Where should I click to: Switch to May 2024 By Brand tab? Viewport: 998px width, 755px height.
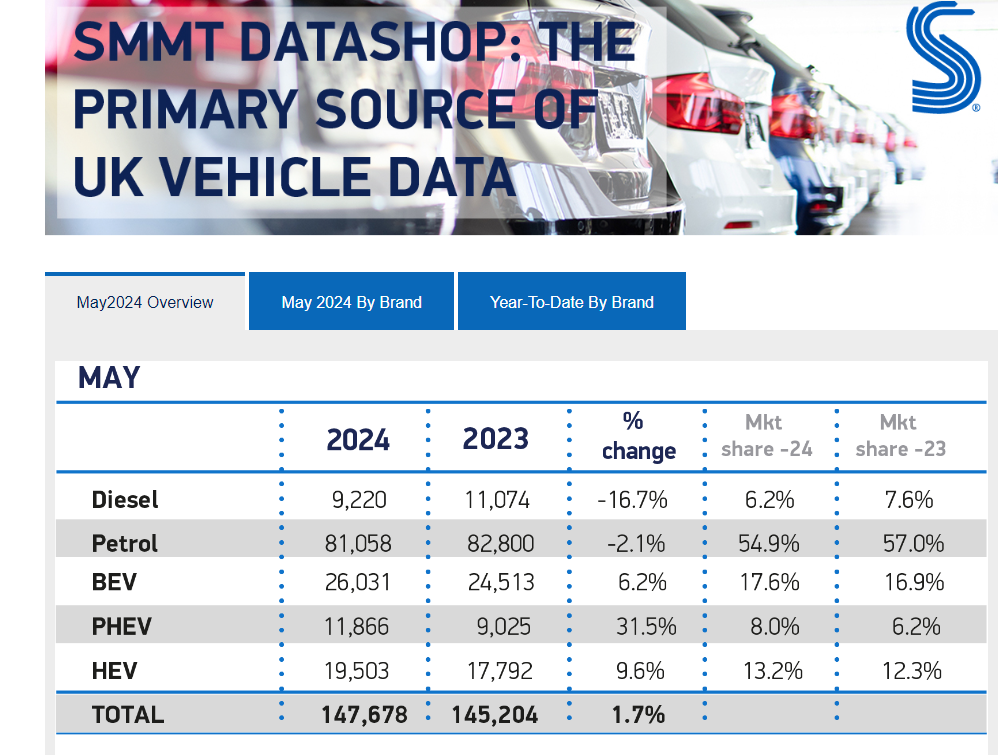coord(351,302)
